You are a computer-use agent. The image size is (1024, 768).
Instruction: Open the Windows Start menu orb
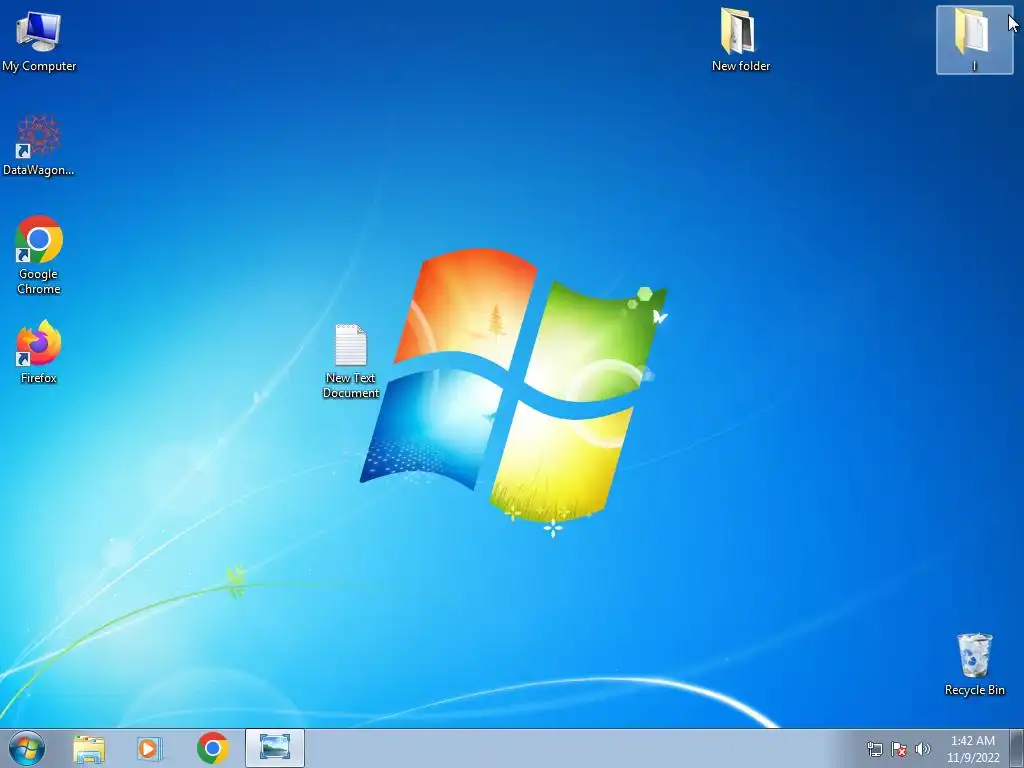pos(27,748)
